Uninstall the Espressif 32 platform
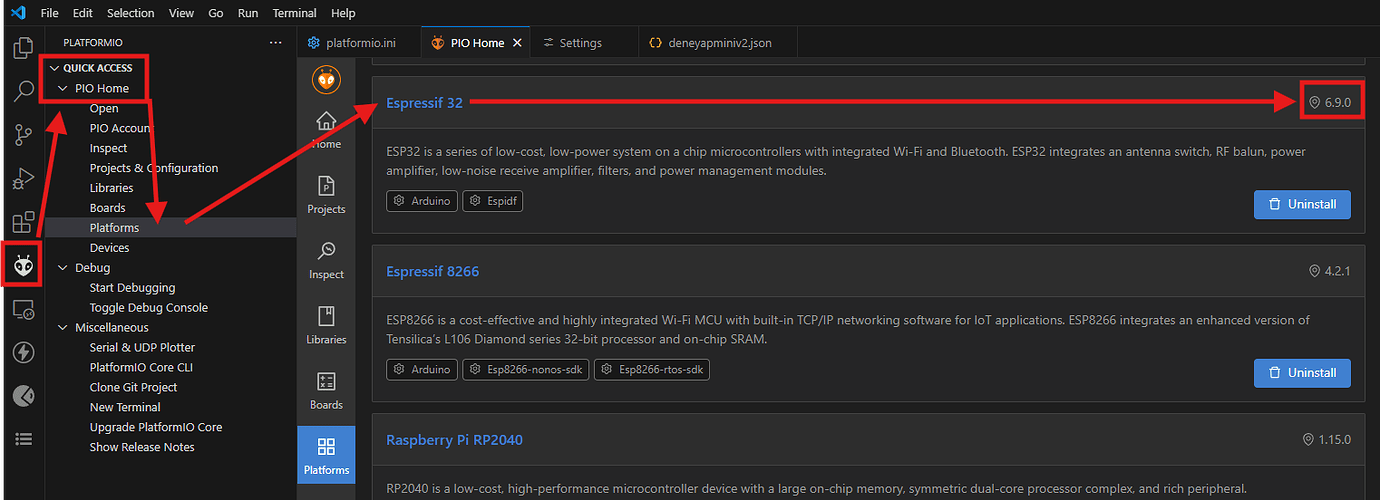Viewport: 1380px width, 500px height. coord(1302,204)
